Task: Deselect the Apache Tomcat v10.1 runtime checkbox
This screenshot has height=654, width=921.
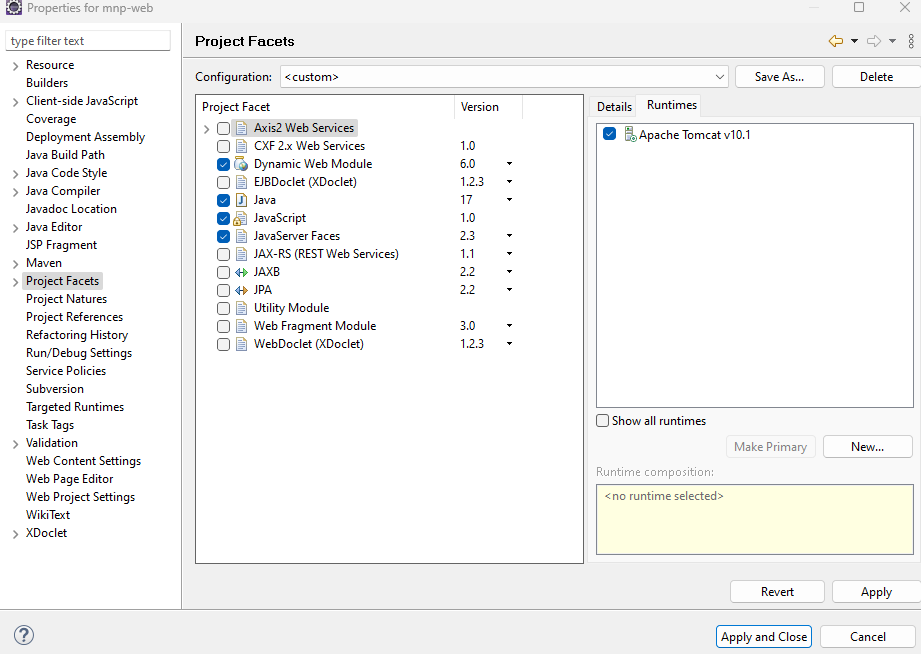Action: point(609,134)
